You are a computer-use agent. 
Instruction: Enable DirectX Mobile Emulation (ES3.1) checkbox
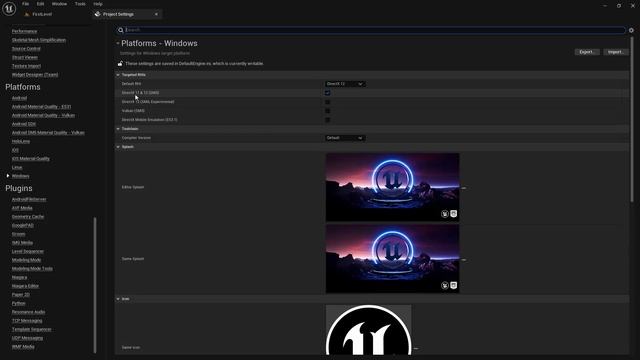click(x=327, y=120)
